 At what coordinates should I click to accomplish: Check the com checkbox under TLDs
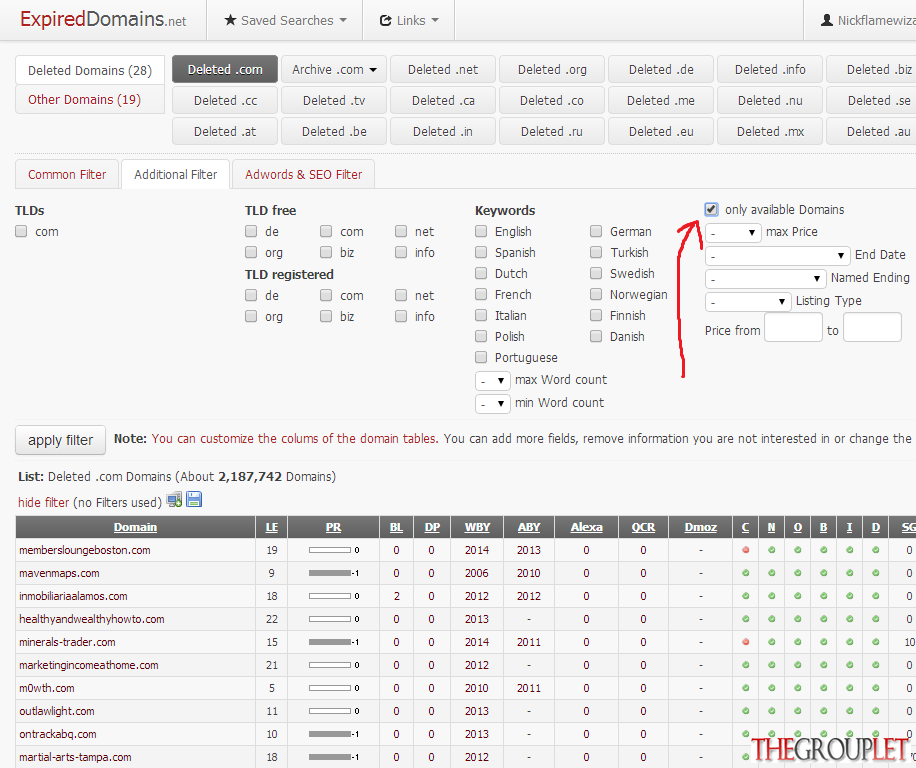point(21,231)
